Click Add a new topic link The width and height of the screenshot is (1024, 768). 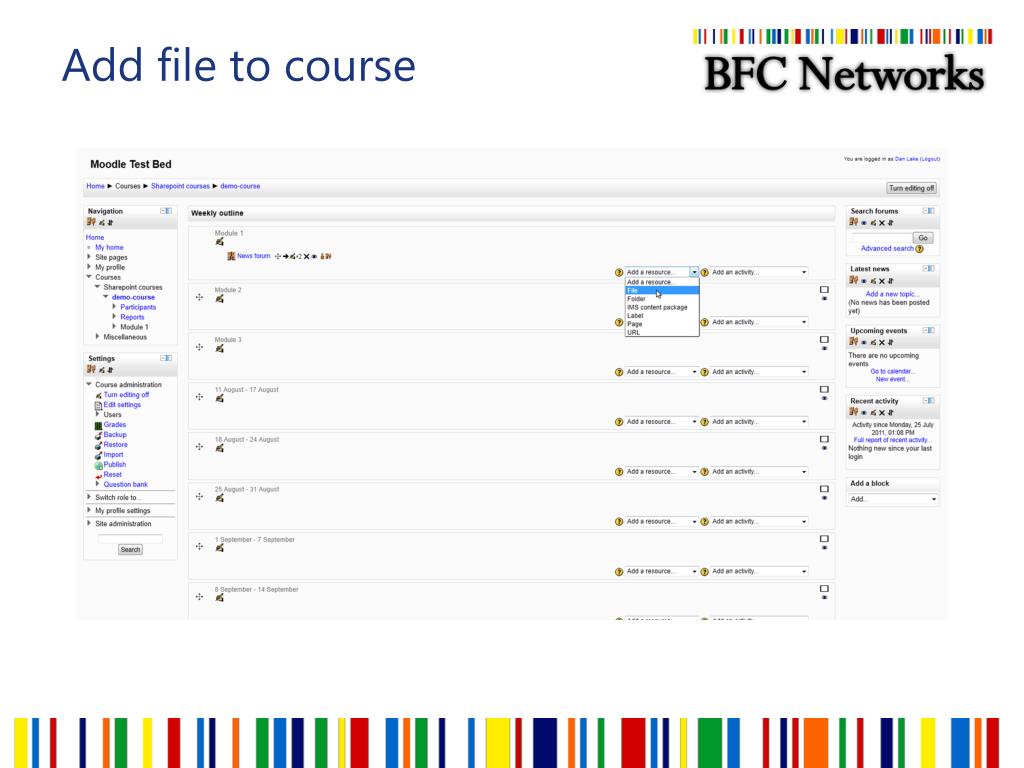click(x=891, y=295)
